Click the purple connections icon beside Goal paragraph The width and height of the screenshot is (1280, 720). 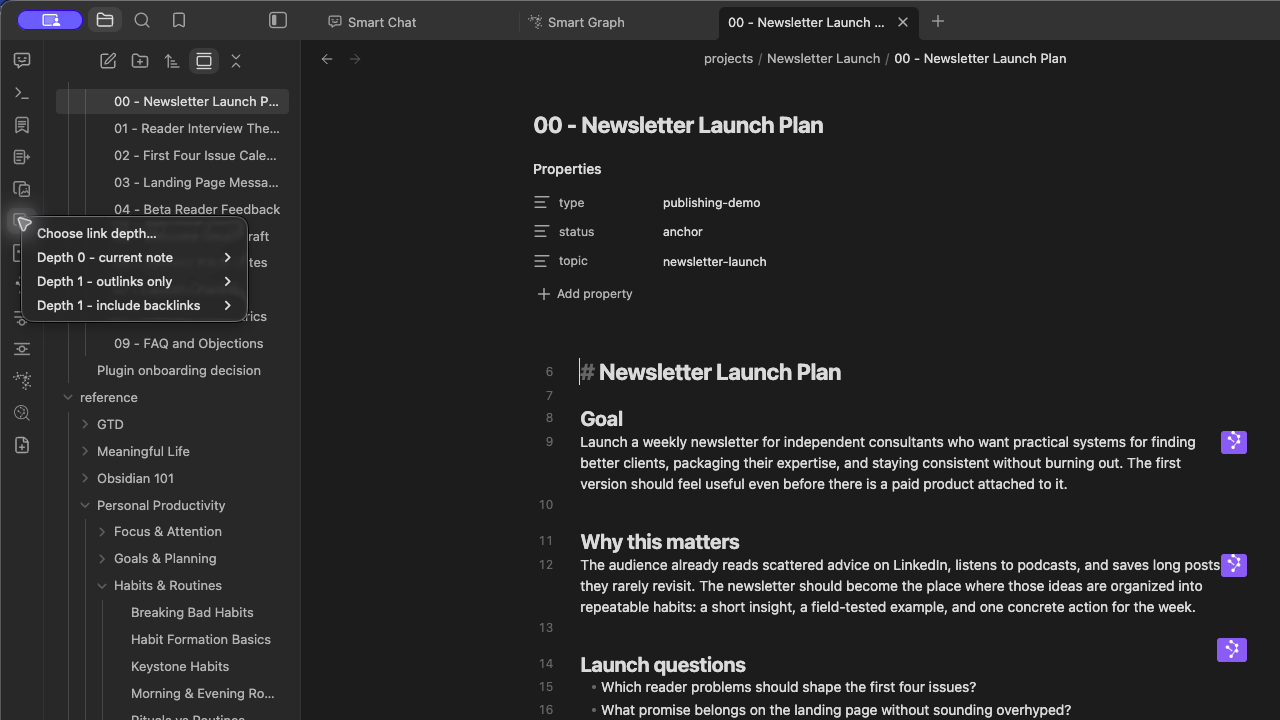pos(1234,442)
